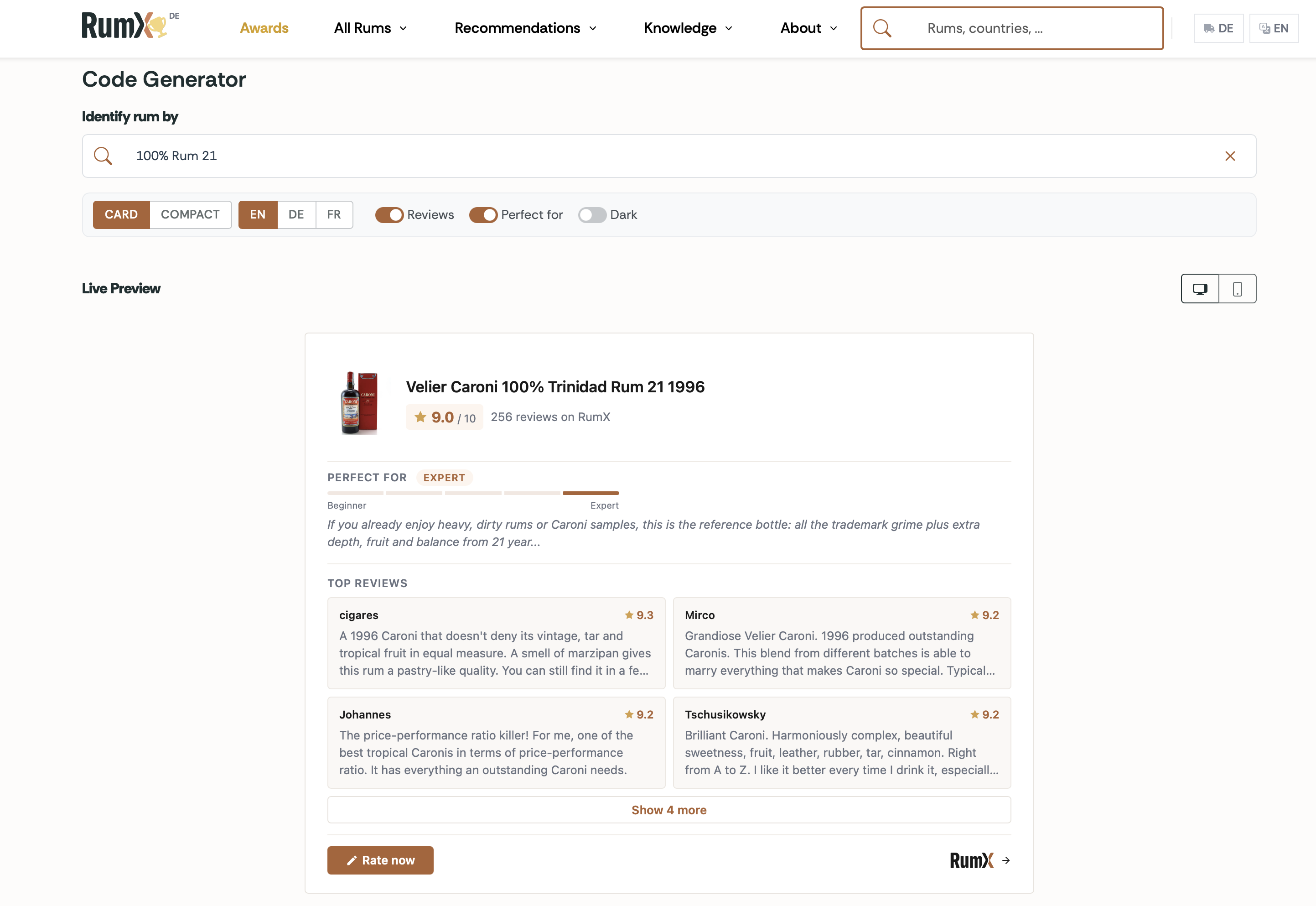Screen dimensions: 1316x906
Task: Switch preview to mobile phone icon
Action: click(x=1237, y=289)
